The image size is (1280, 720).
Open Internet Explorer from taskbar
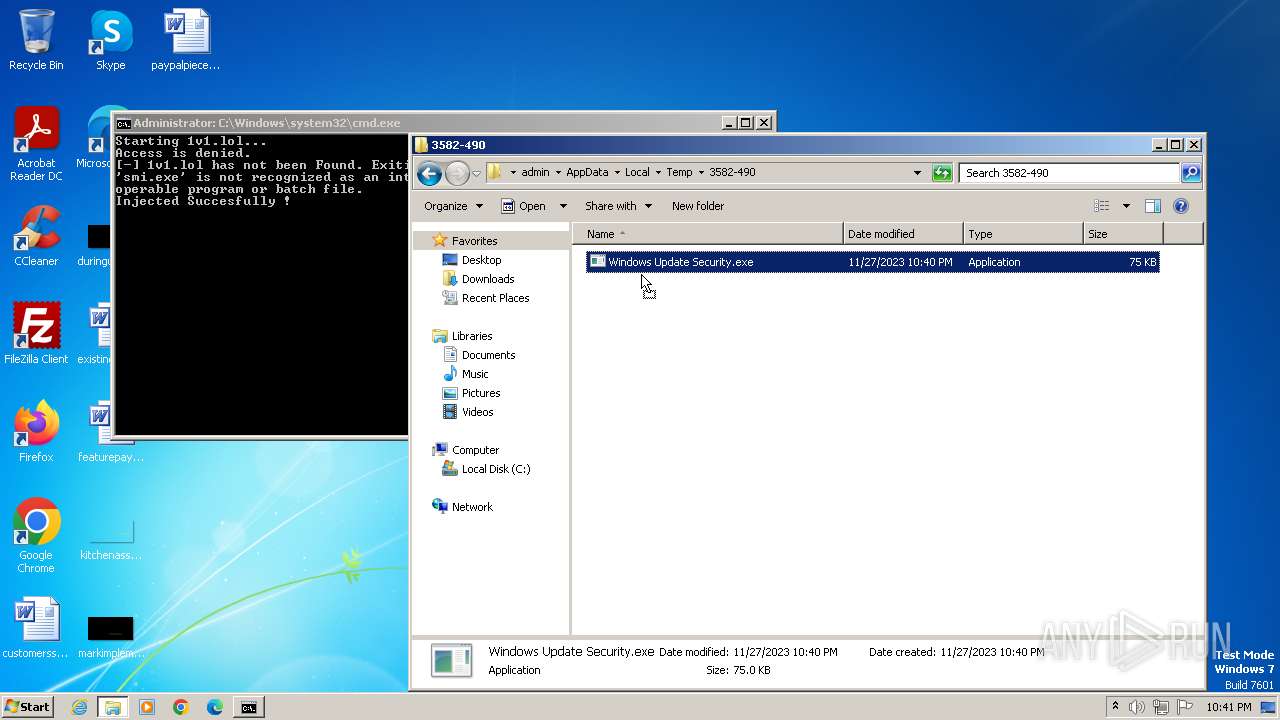pos(79,707)
